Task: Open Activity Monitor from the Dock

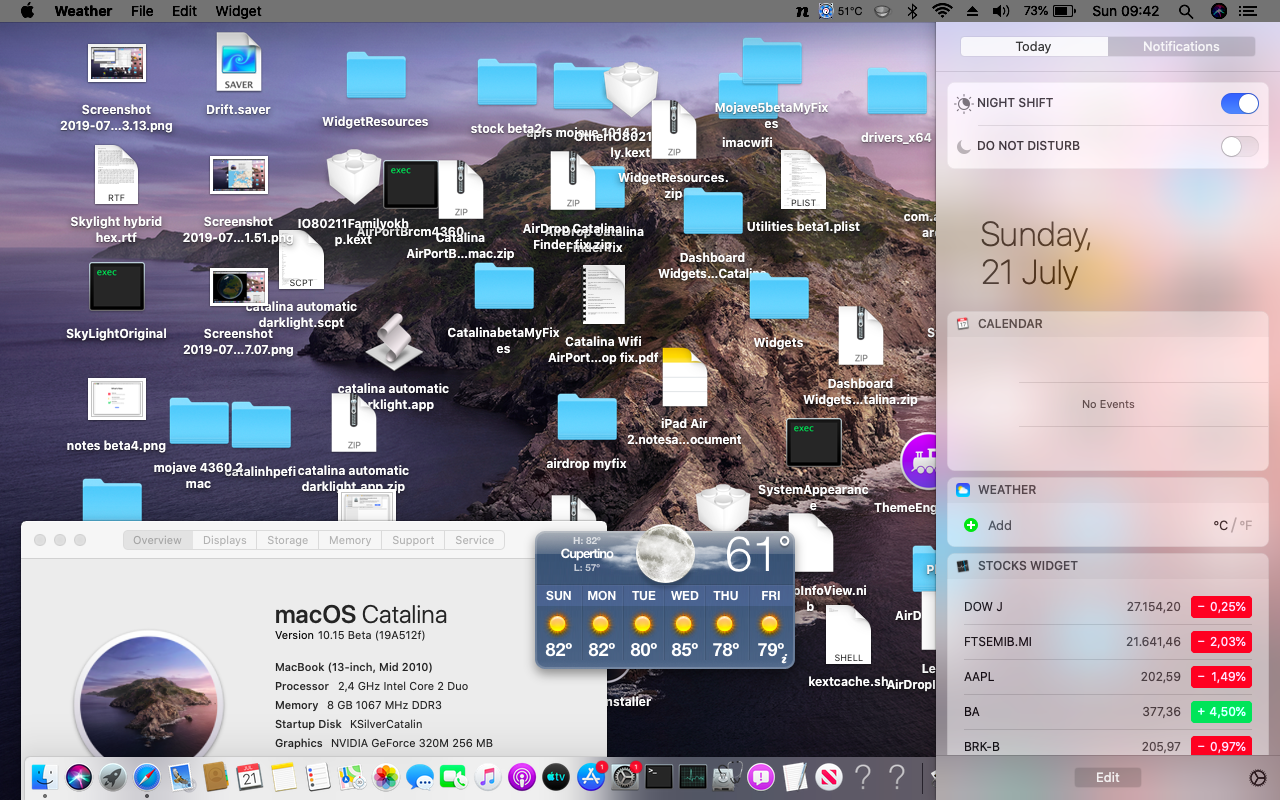Action: tap(693, 776)
